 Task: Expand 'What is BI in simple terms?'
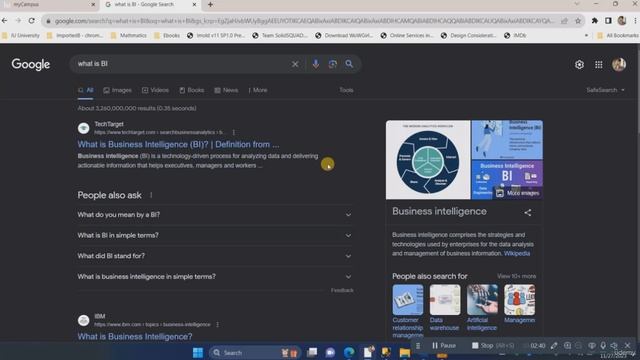(x=215, y=236)
